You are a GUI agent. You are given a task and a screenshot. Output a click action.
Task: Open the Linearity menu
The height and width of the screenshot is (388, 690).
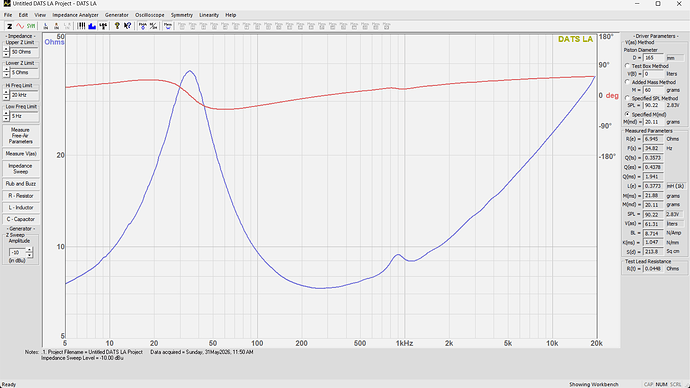tap(209, 15)
